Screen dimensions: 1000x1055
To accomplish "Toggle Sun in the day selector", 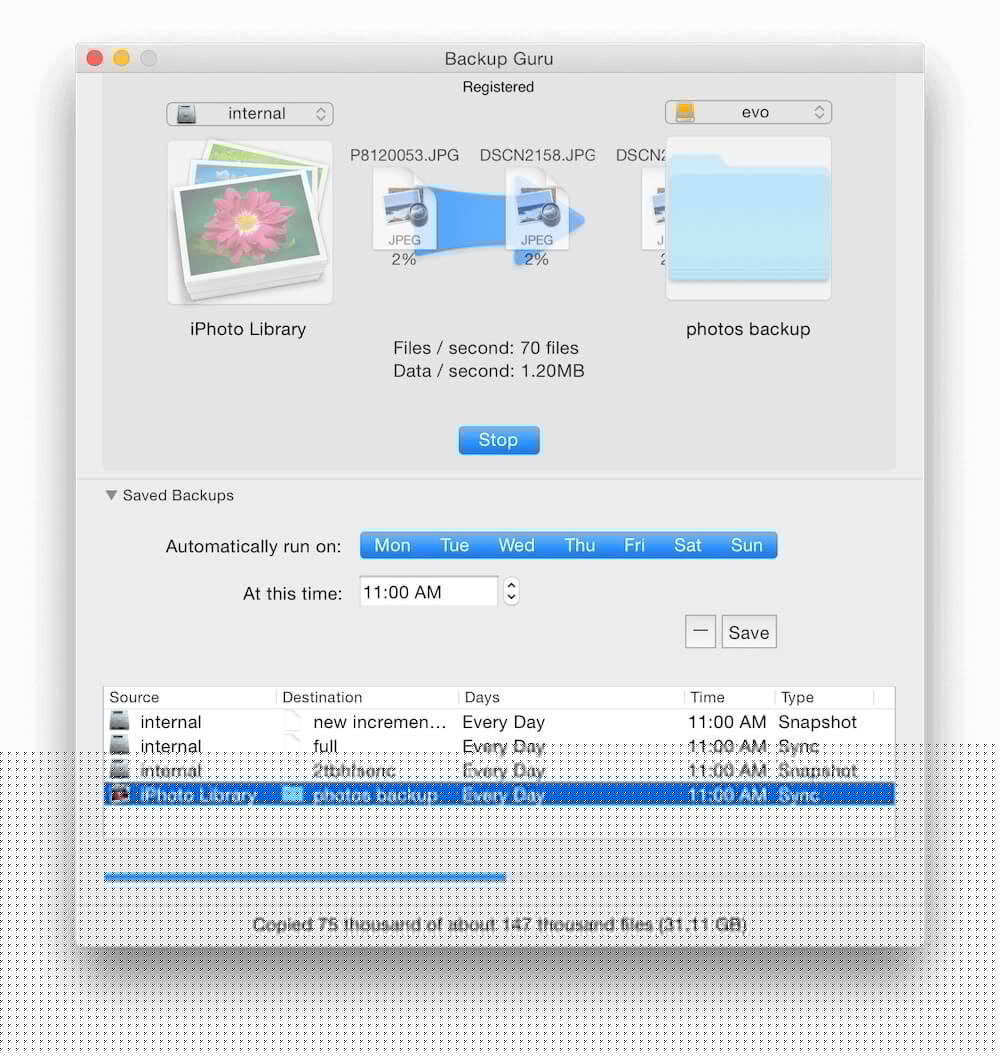I will [x=746, y=545].
